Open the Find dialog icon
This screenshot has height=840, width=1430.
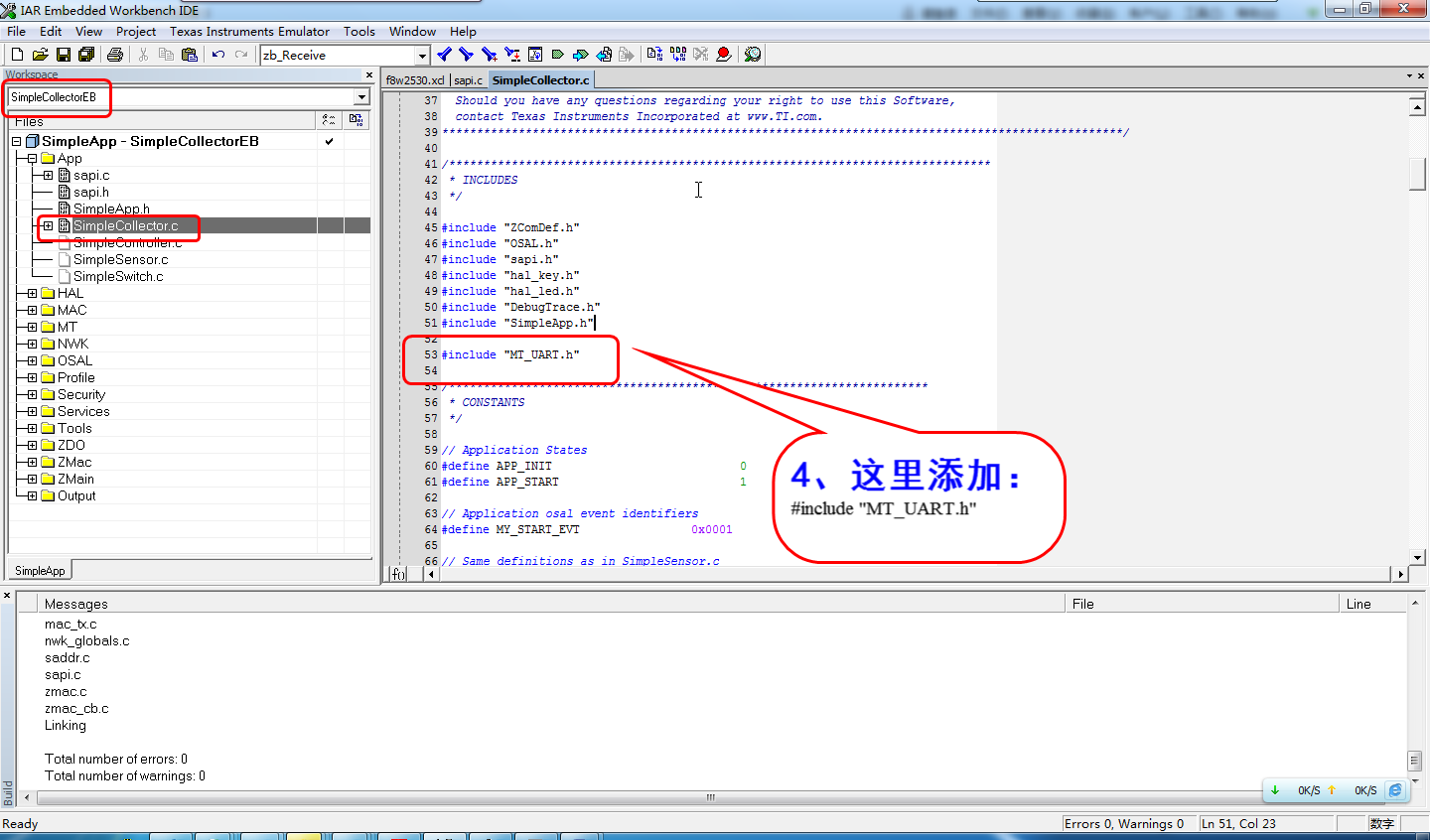coord(489,55)
